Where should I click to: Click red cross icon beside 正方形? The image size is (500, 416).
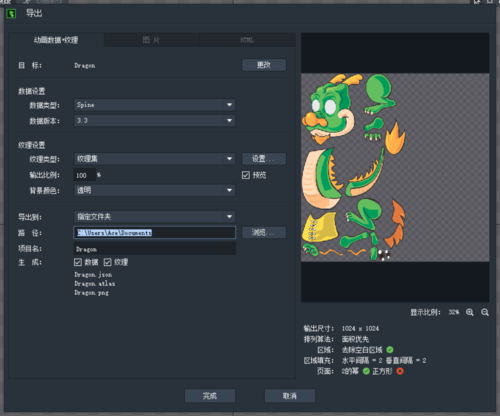400,371
